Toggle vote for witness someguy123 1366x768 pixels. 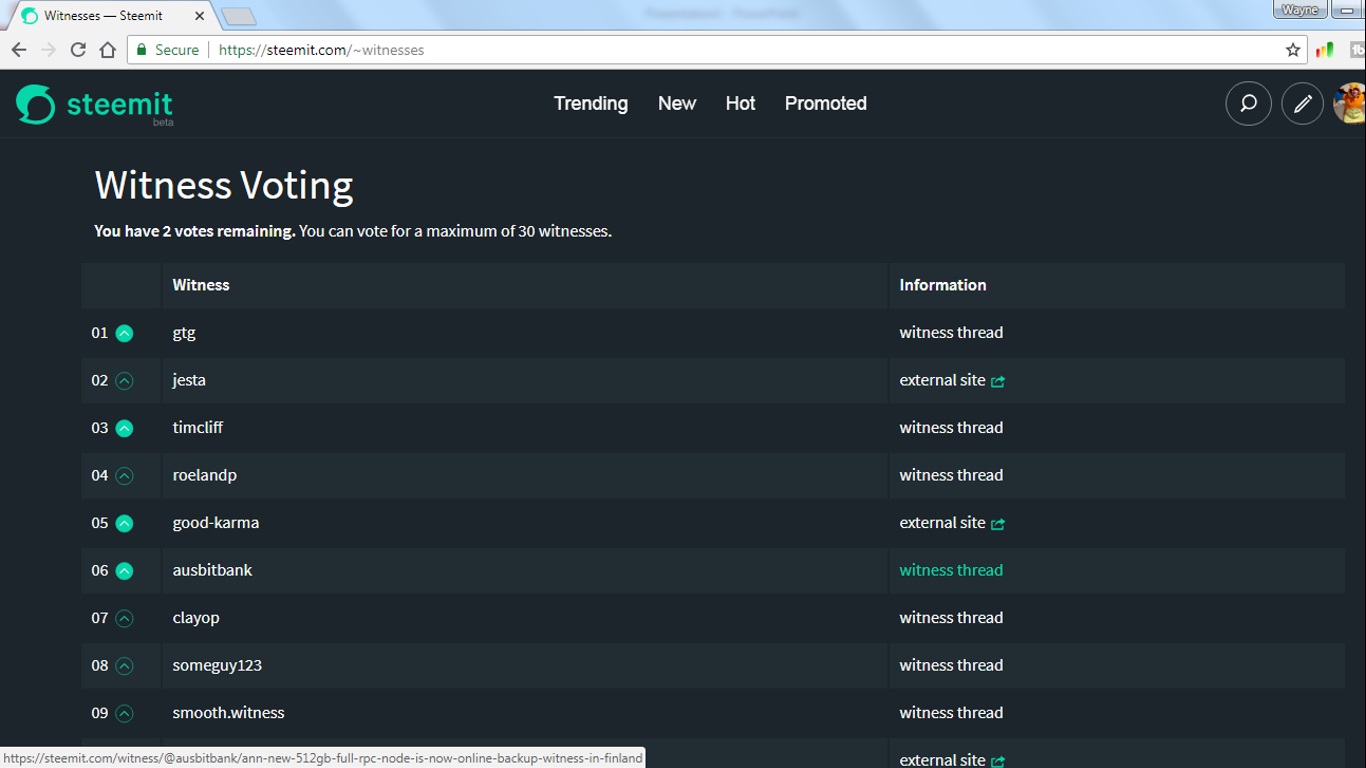point(124,666)
